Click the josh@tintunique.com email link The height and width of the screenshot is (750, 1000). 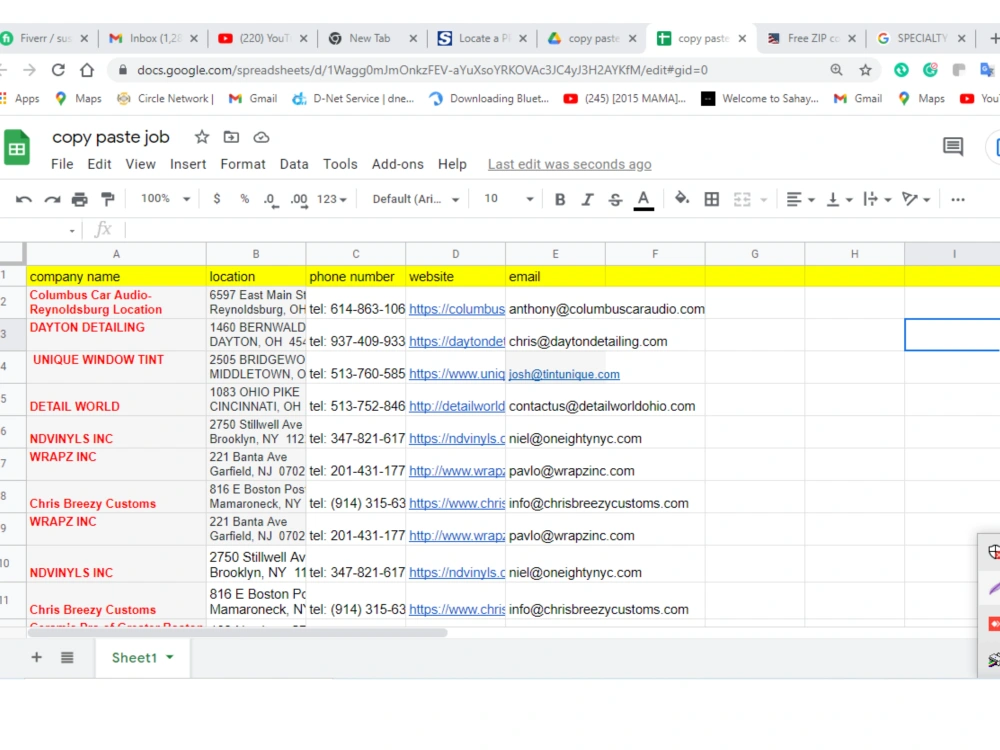pos(564,374)
